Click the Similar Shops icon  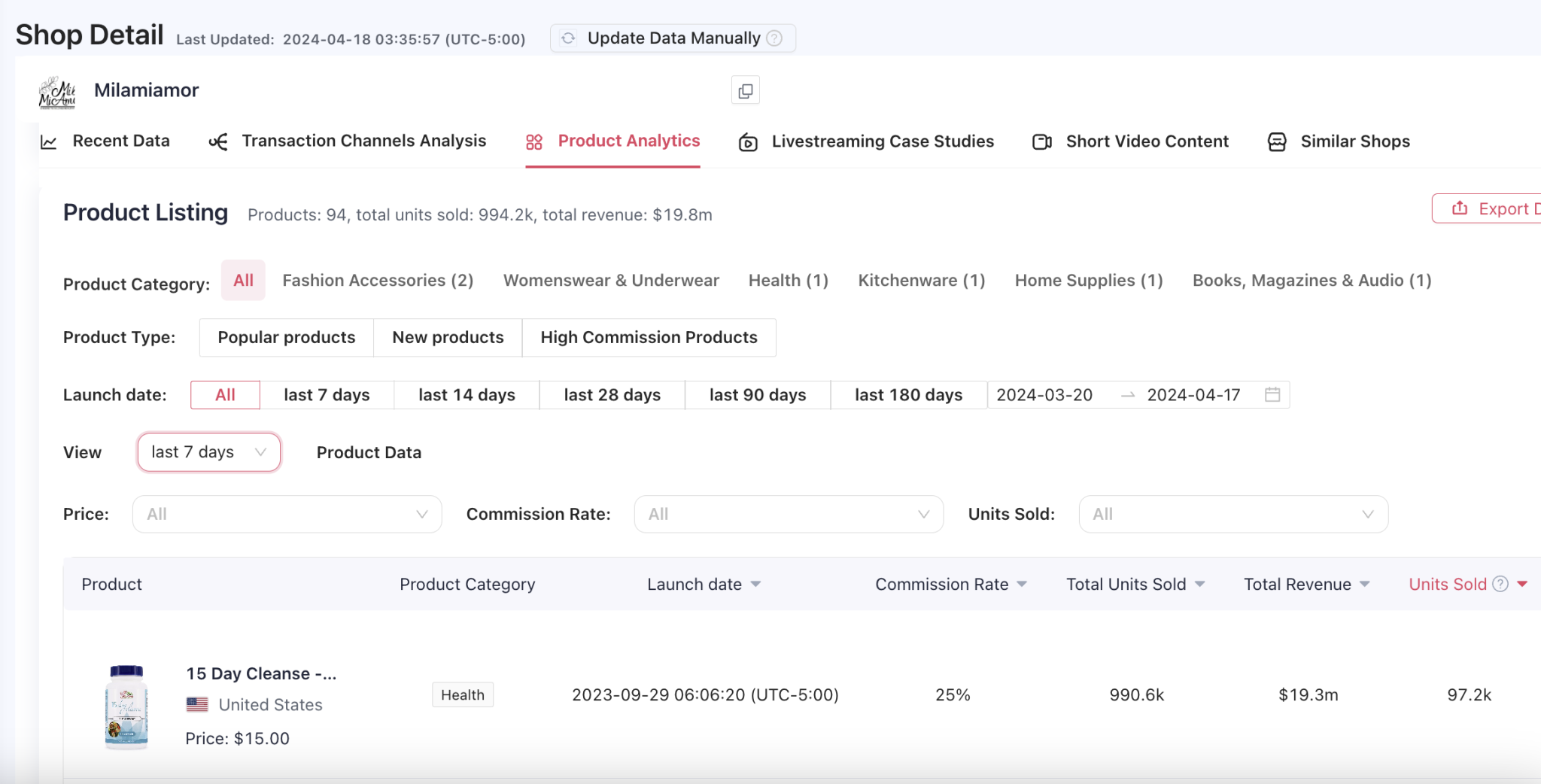click(x=1277, y=141)
